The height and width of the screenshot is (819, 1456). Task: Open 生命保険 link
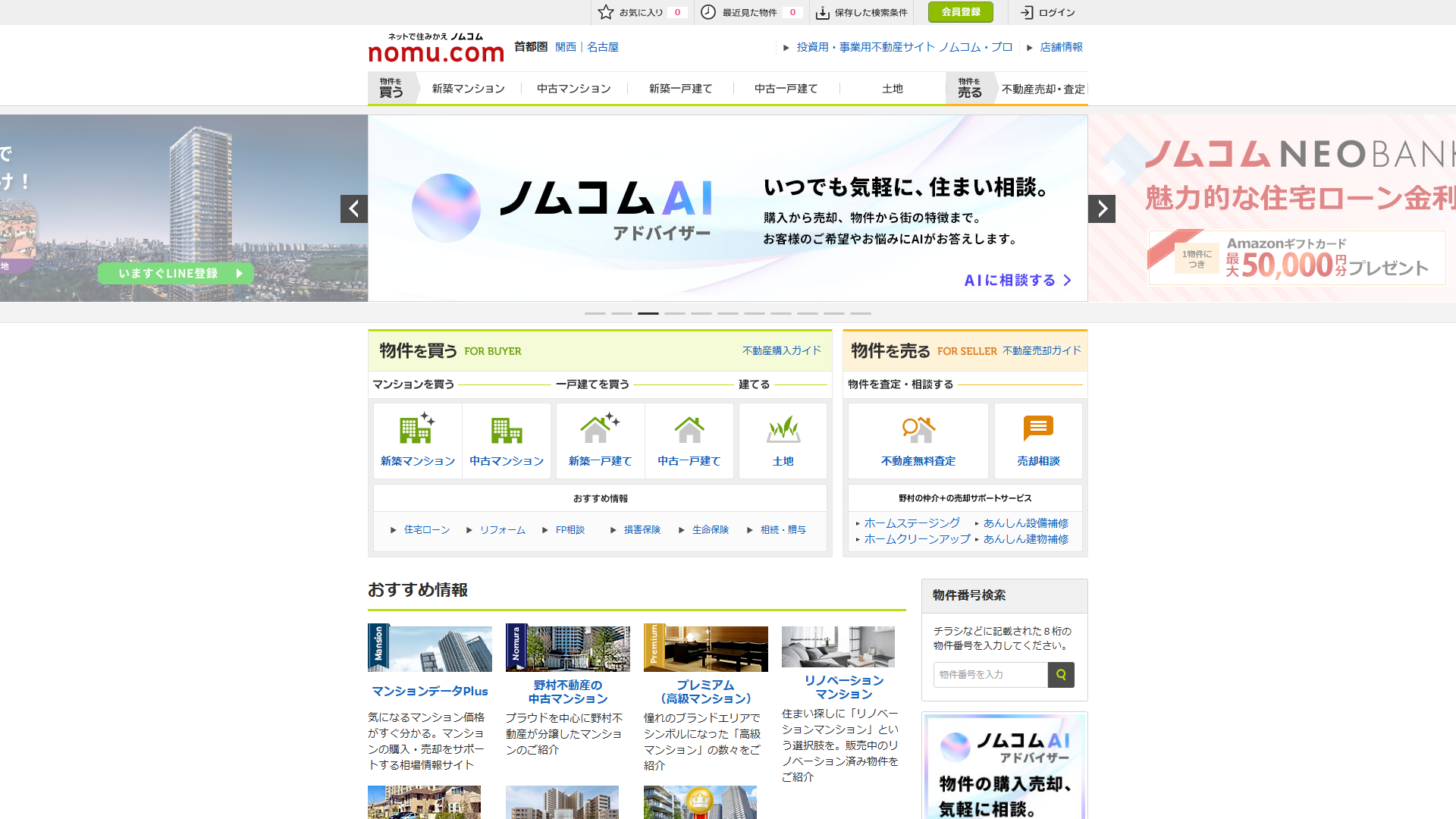coord(711,530)
